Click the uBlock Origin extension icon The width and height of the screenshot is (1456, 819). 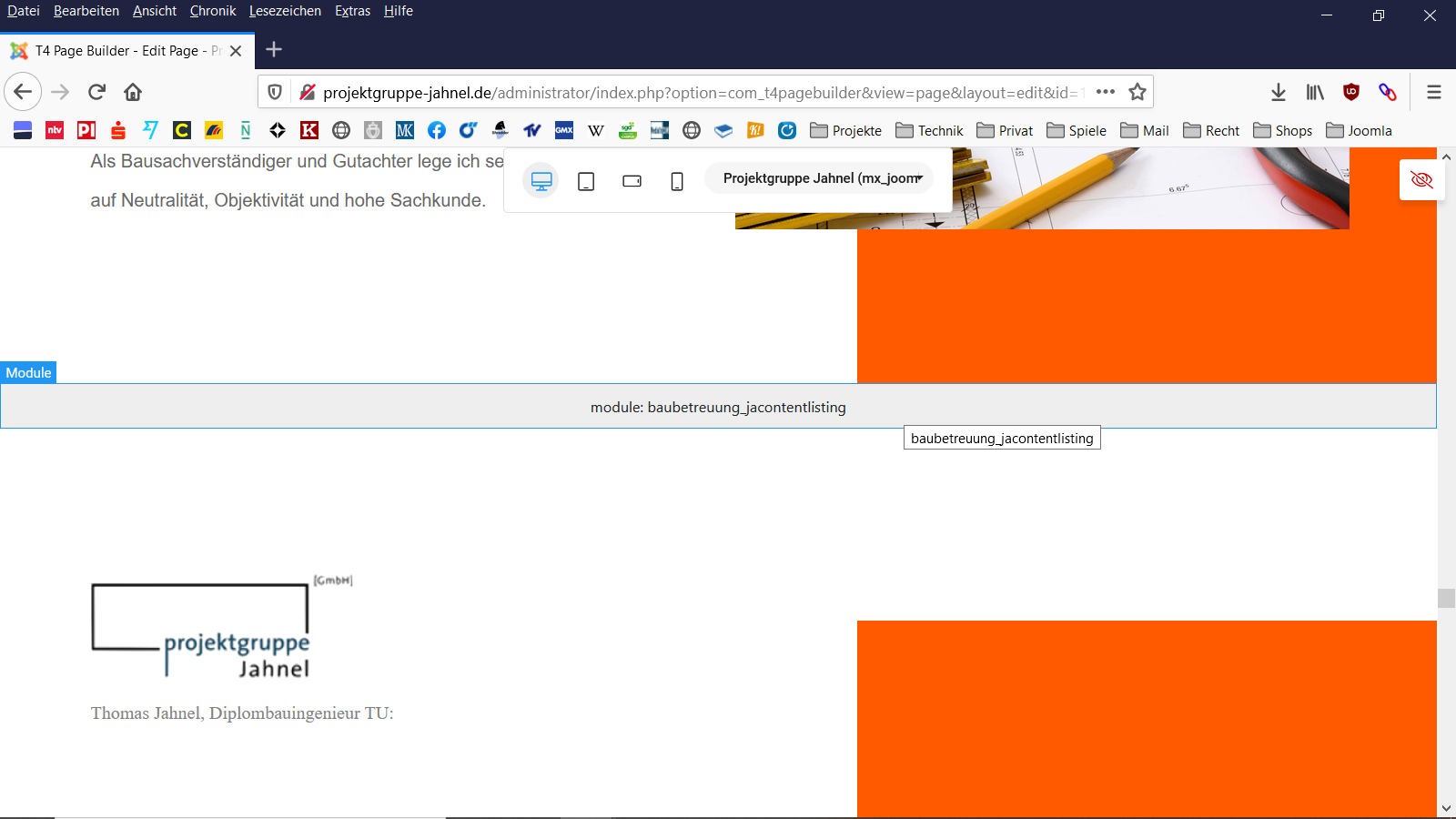pos(1351,92)
